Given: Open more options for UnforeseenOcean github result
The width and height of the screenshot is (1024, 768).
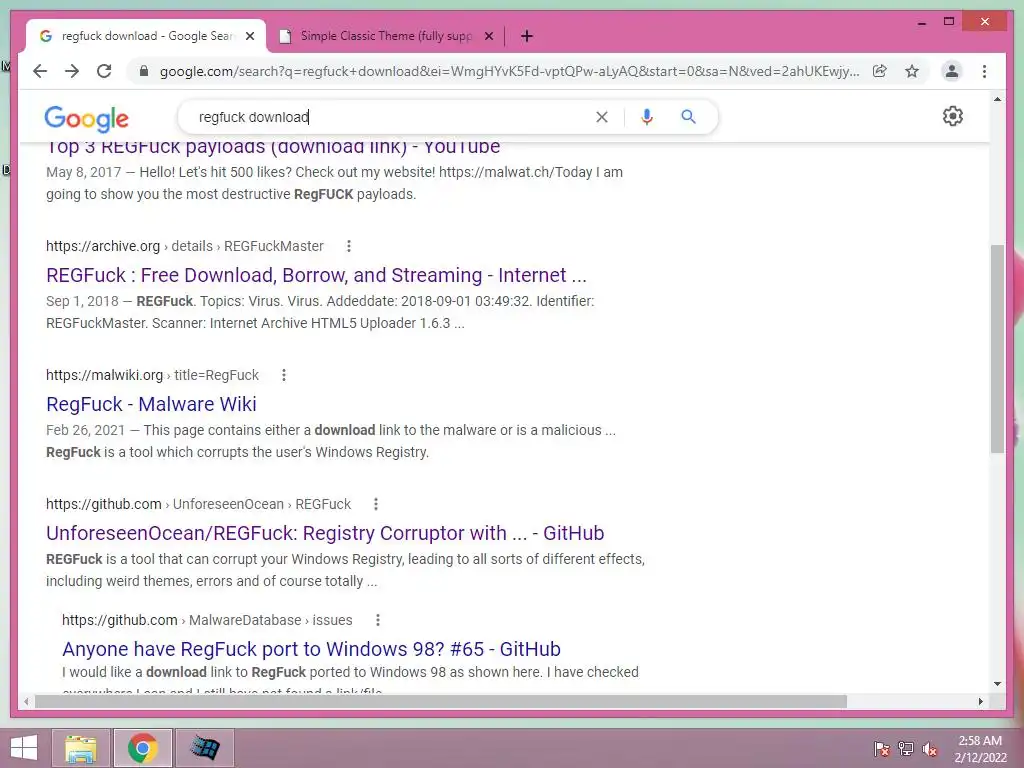Looking at the screenshot, I should pyautogui.click(x=376, y=504).
